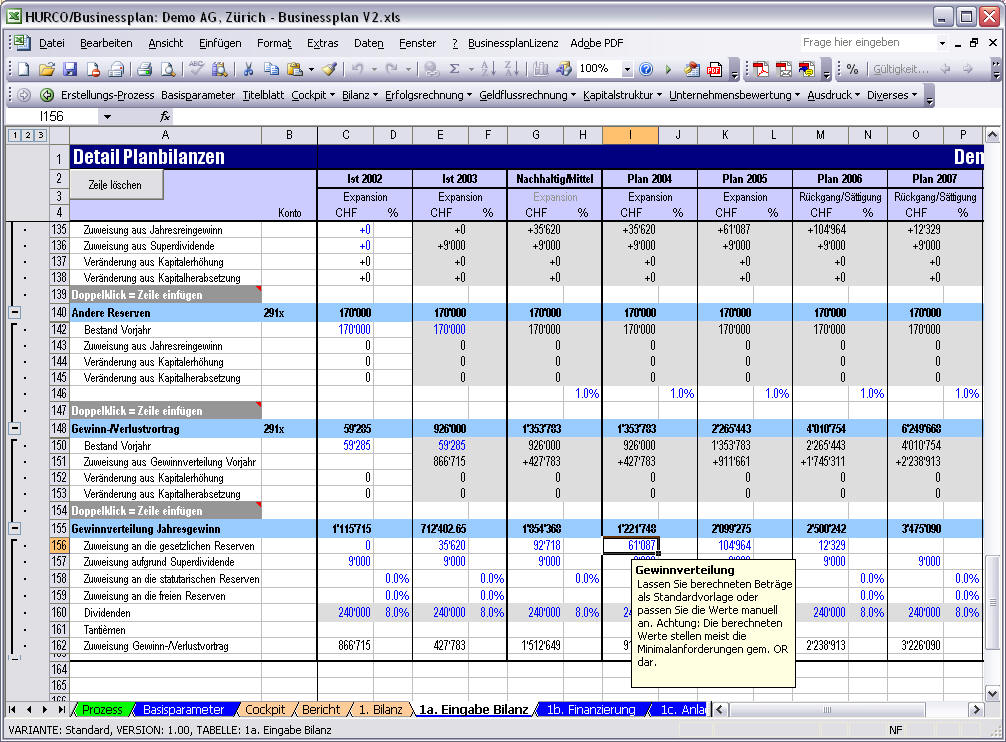Viewport: 1006px width, 742px height.
Task: Open the BusinessplanLizenz menu
Action: [x=513, y=43]
